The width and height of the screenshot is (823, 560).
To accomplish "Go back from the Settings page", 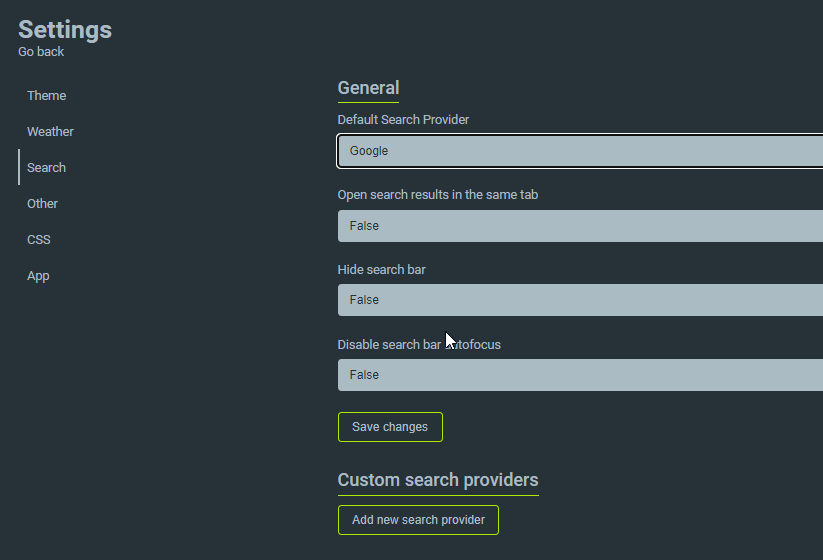I will (41, 52).
